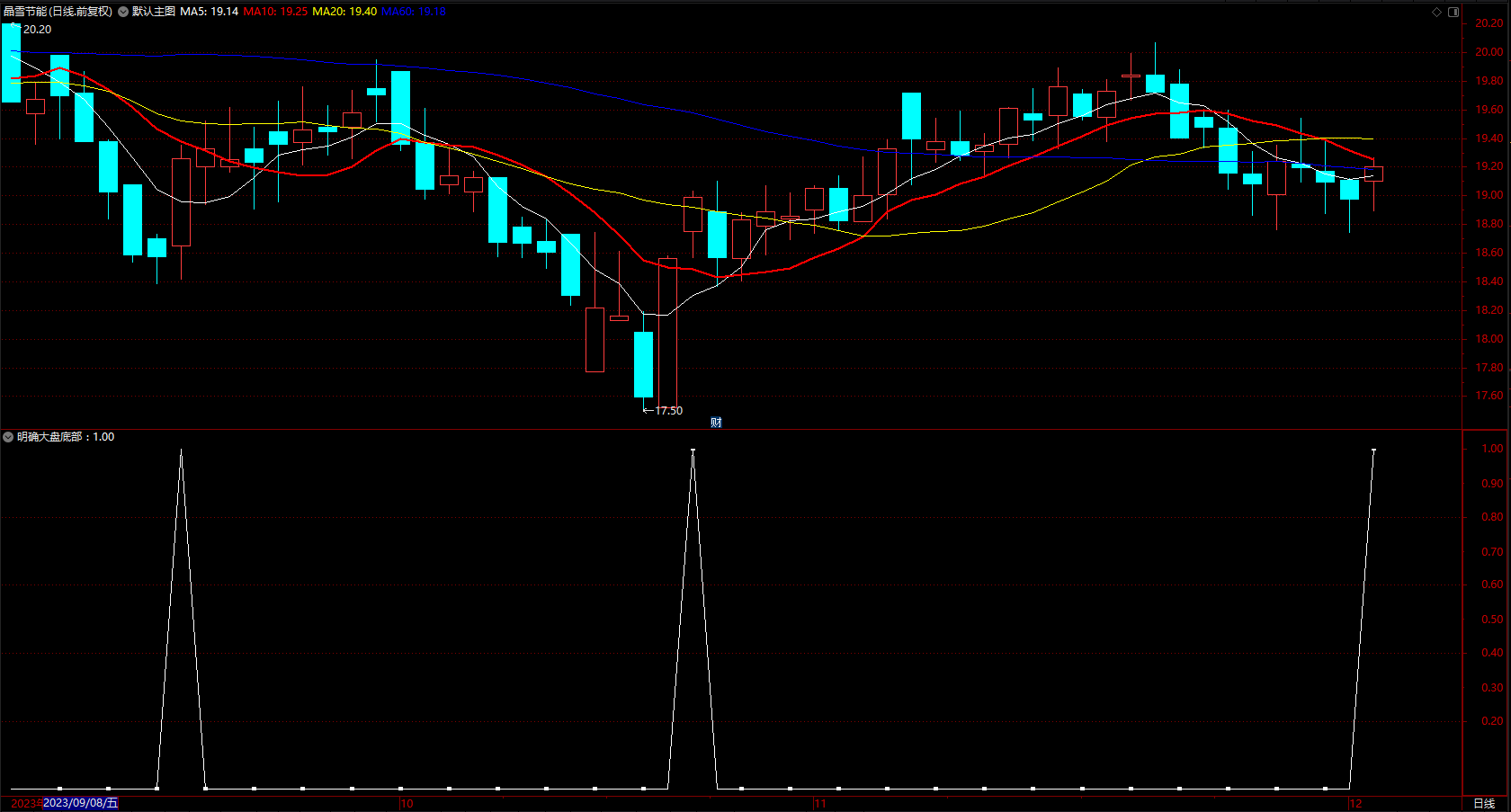Click the 明确大盘底部: 1.00 indicator label
The image size is (1511, 812).
pyautogui.click(x=66, y=437)
